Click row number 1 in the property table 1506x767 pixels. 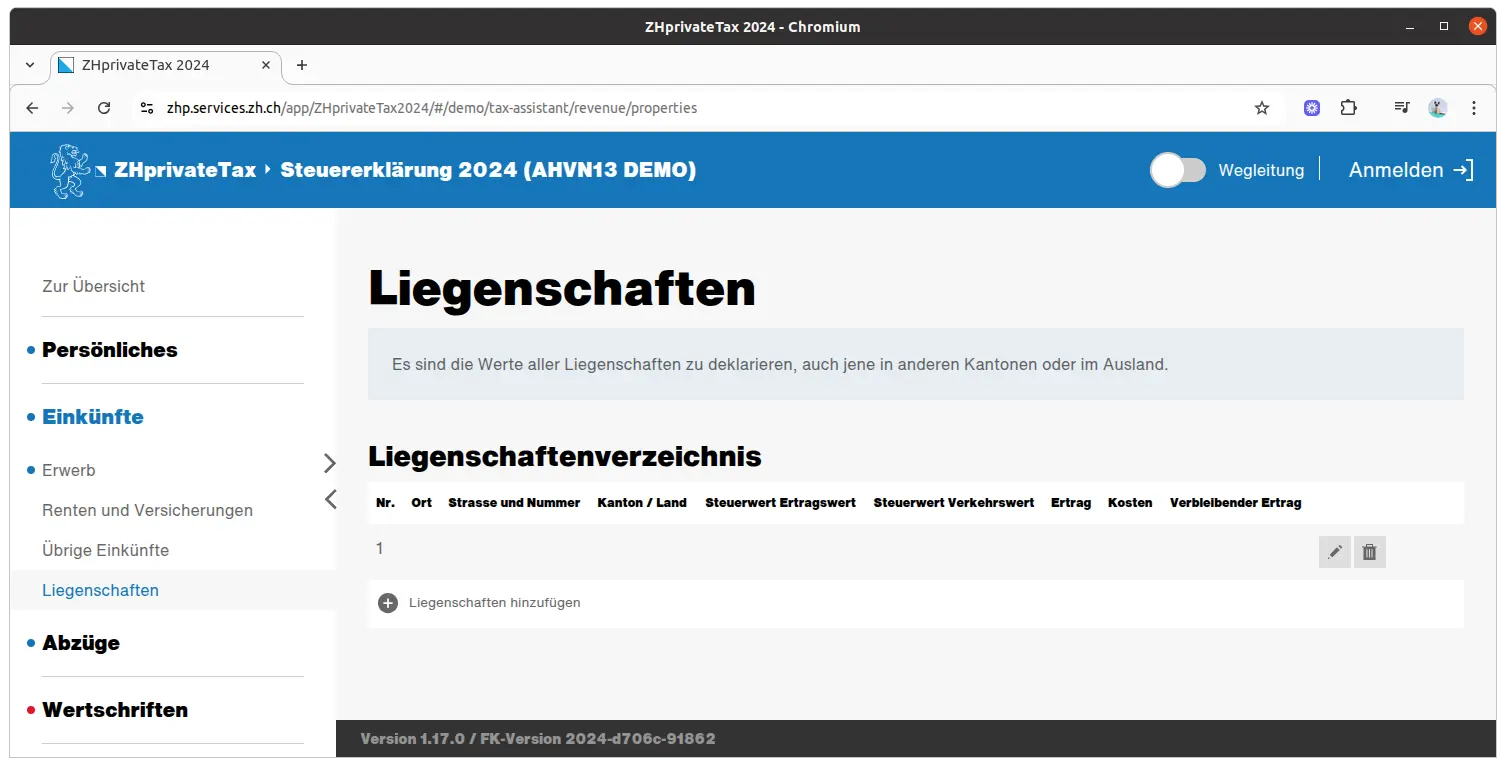pyautogui.click(x=380, y=548)
